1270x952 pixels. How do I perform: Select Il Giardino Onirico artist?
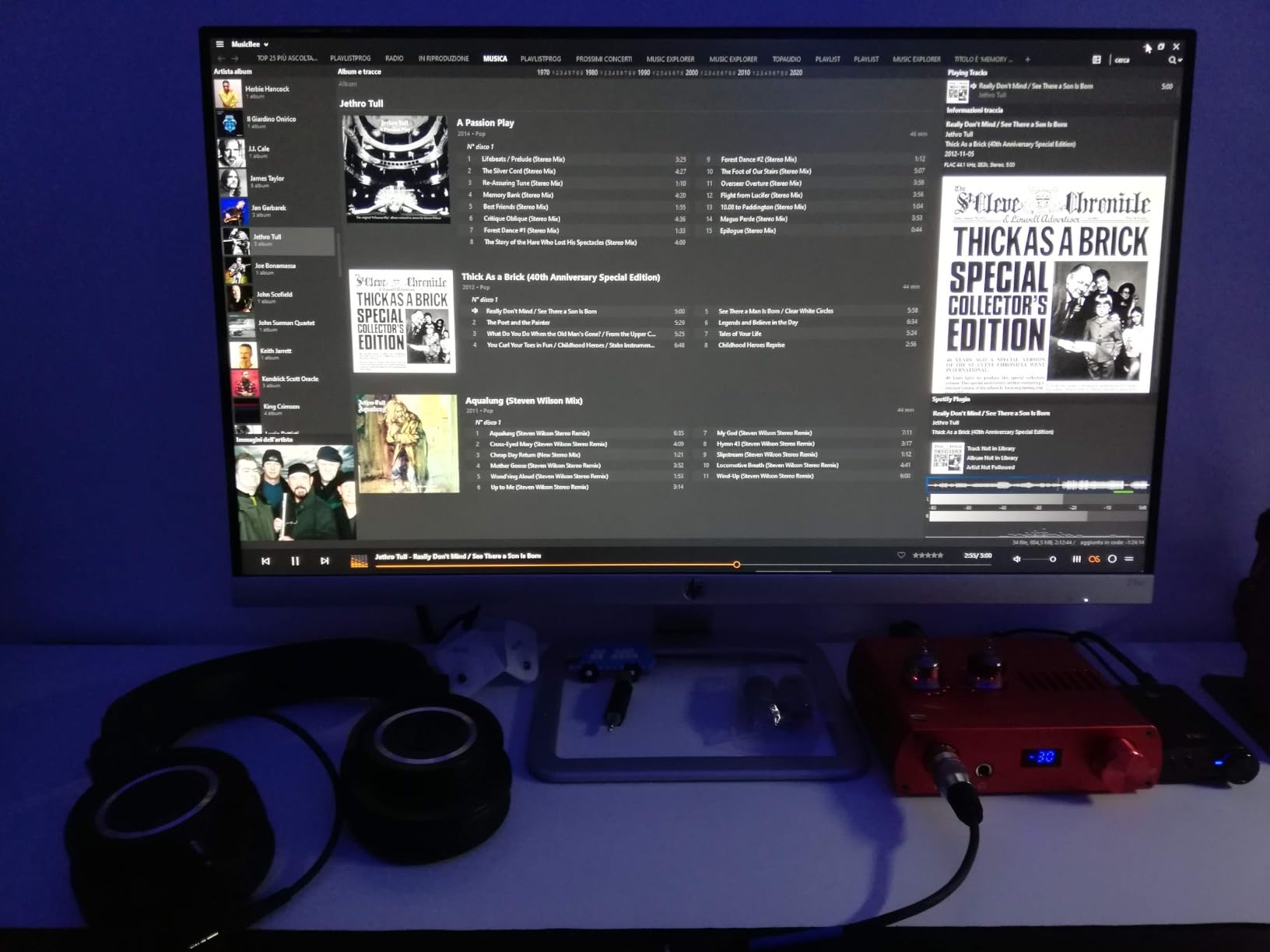pyautogui.click(x=275, y=122)
